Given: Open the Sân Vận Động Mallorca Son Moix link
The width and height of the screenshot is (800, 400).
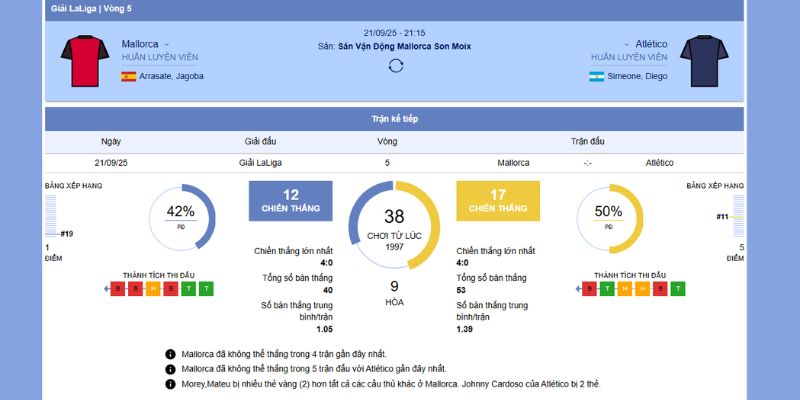Looking at the screenshot, I should [404, 46].
